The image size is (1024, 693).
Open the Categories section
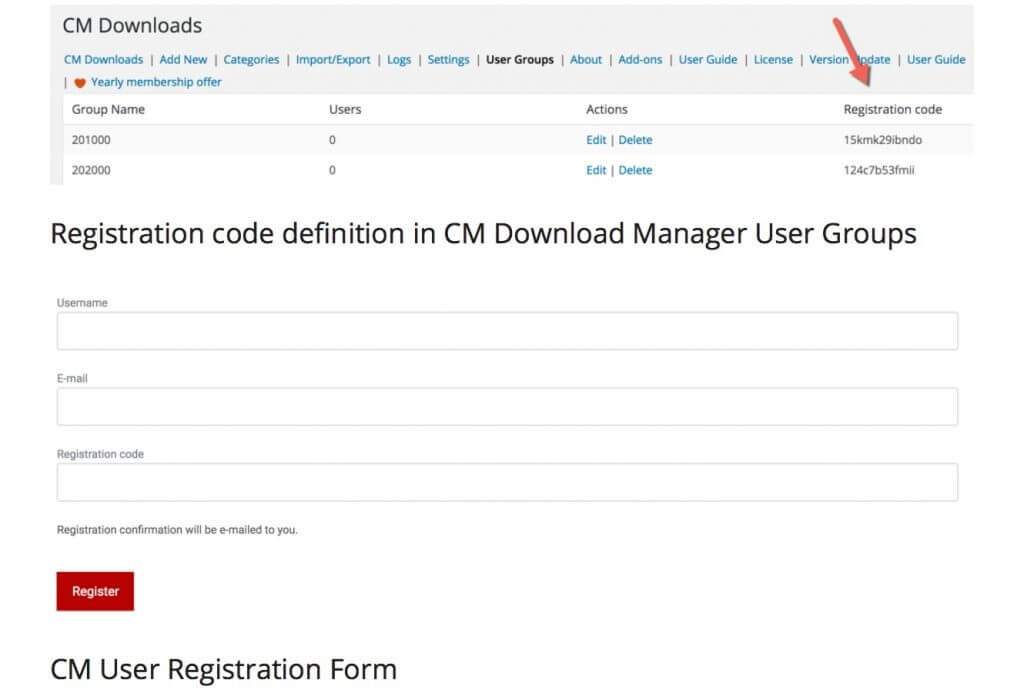pyautogui.click(x=251, y=60)
